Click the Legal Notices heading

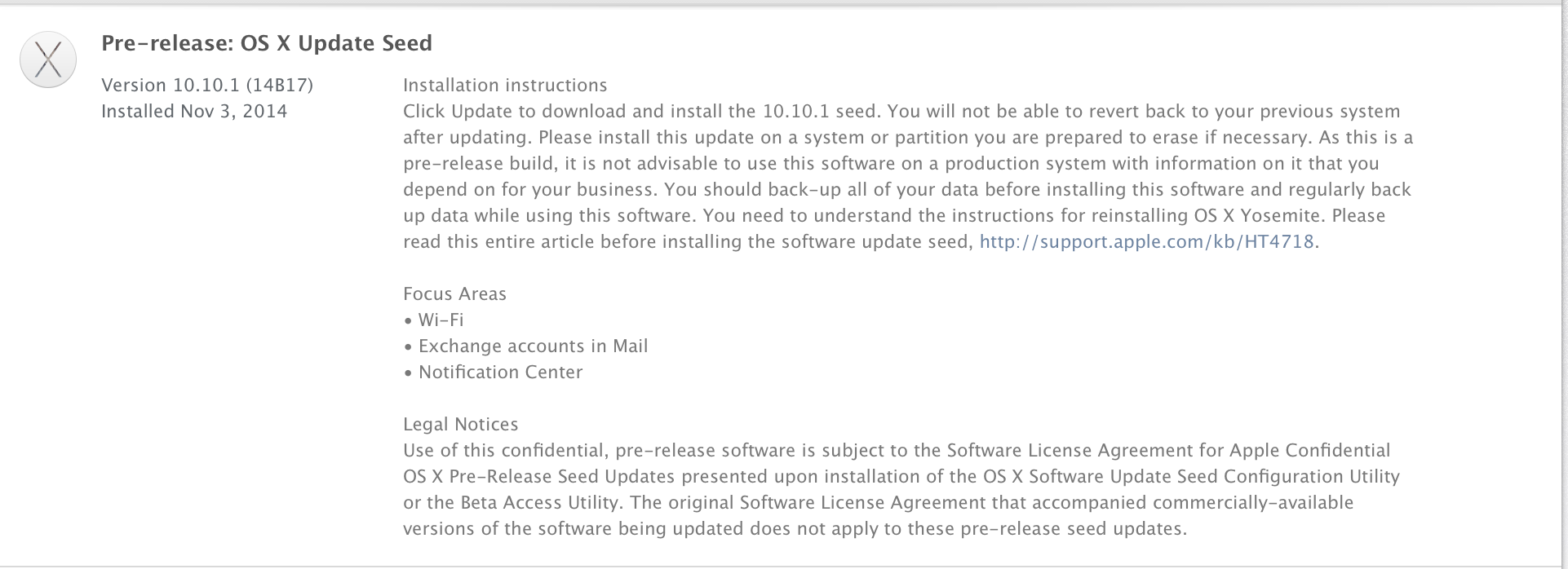tap(461, 425)
